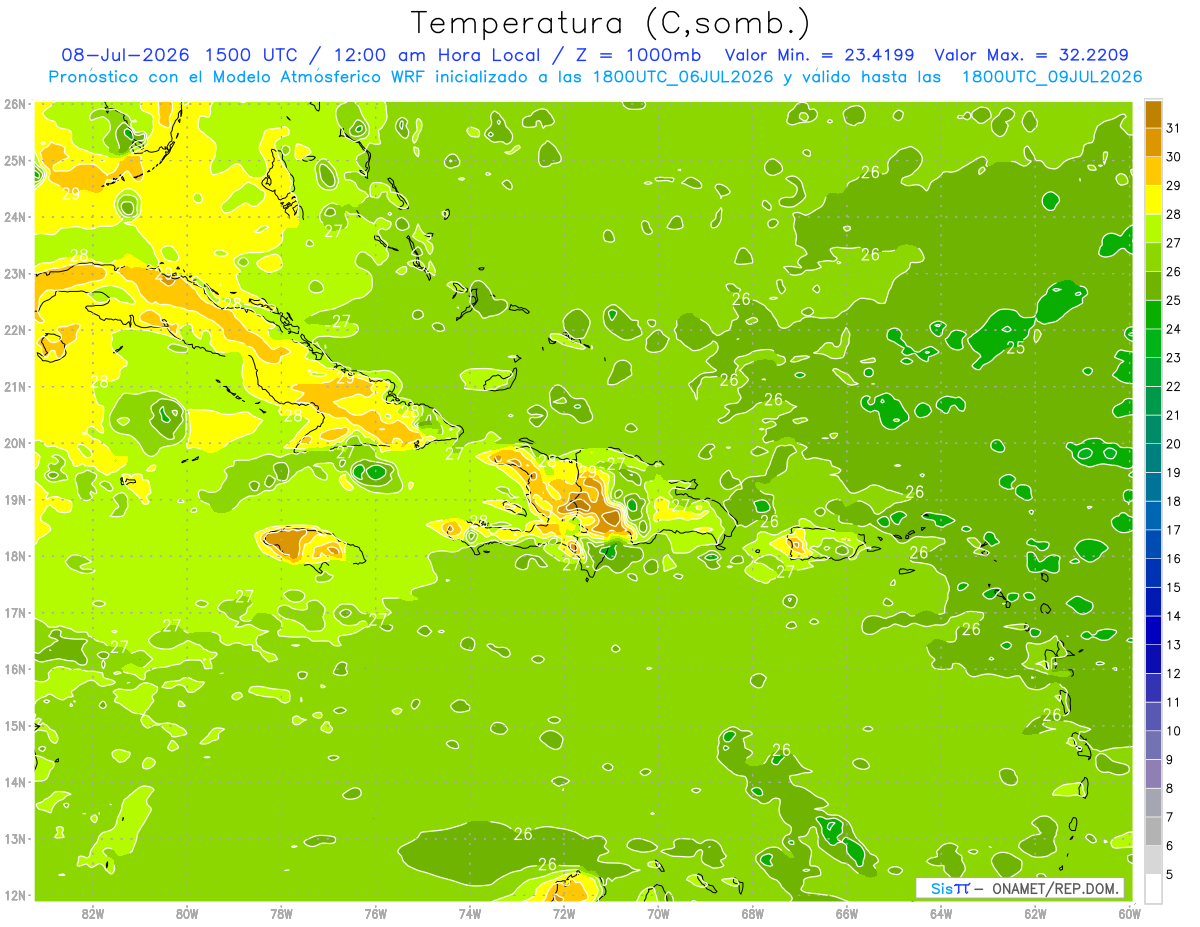Click the longitude axis label '62W'
Viewport: 1200px width, 927px height.
1035,913
